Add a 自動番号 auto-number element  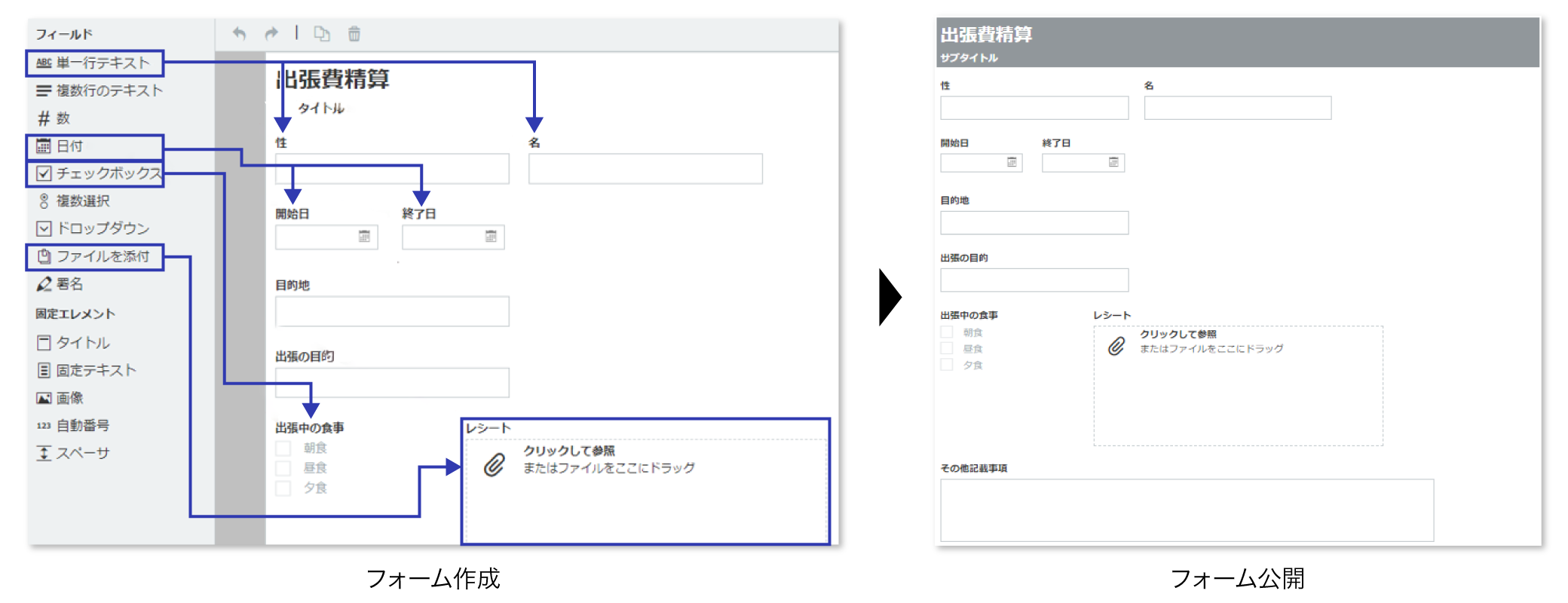[73, 426]
